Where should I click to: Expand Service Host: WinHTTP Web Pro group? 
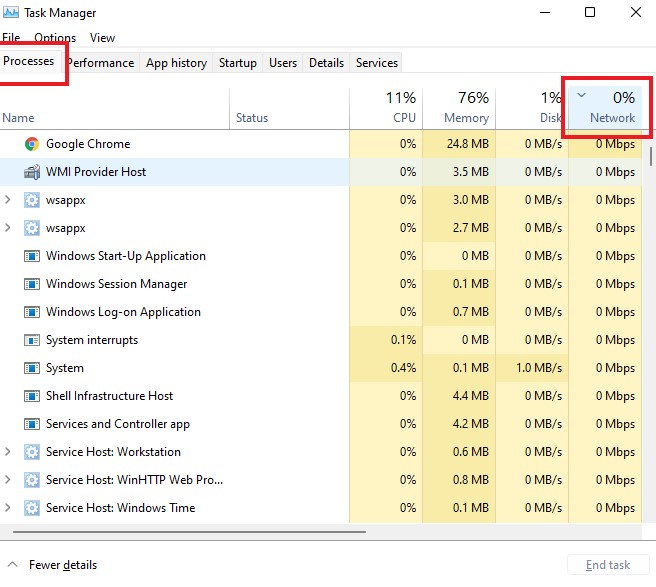click(8, 480)
